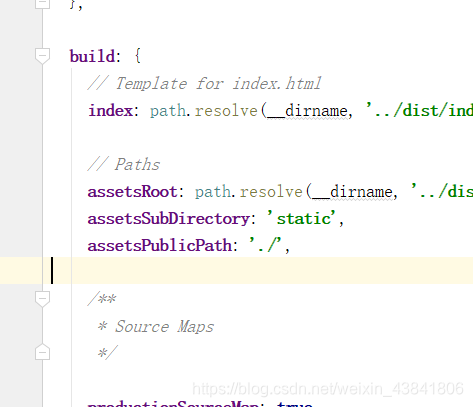Click the '* Source Maps' comment line
Screen dimensions: 473x407
155,326
